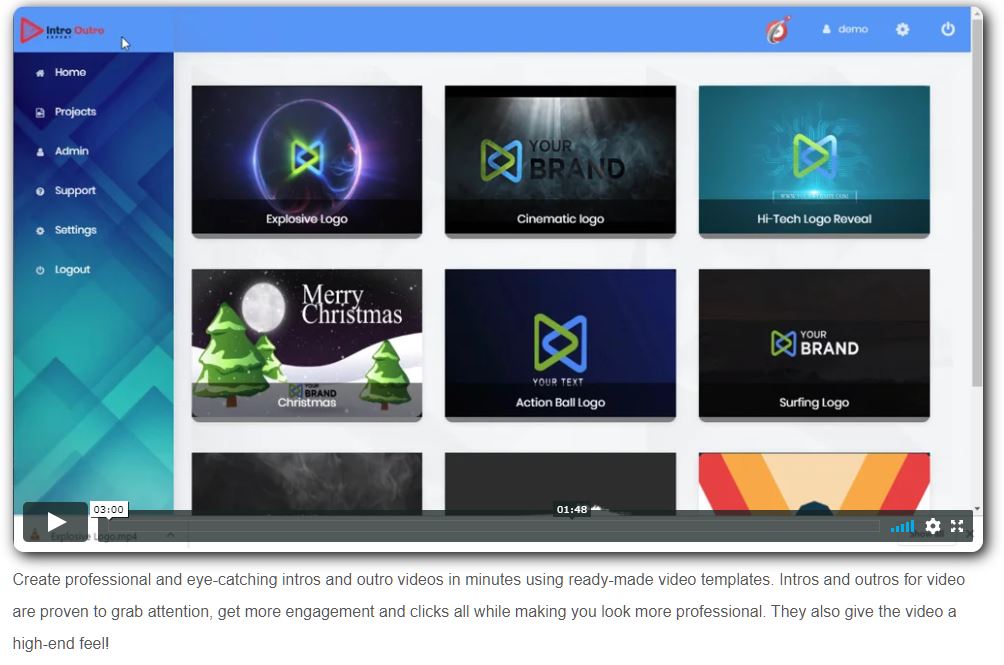Pick the Merry Christmas template thumbnail
This screenshot has height=665, width=1004.
(307, 343)
